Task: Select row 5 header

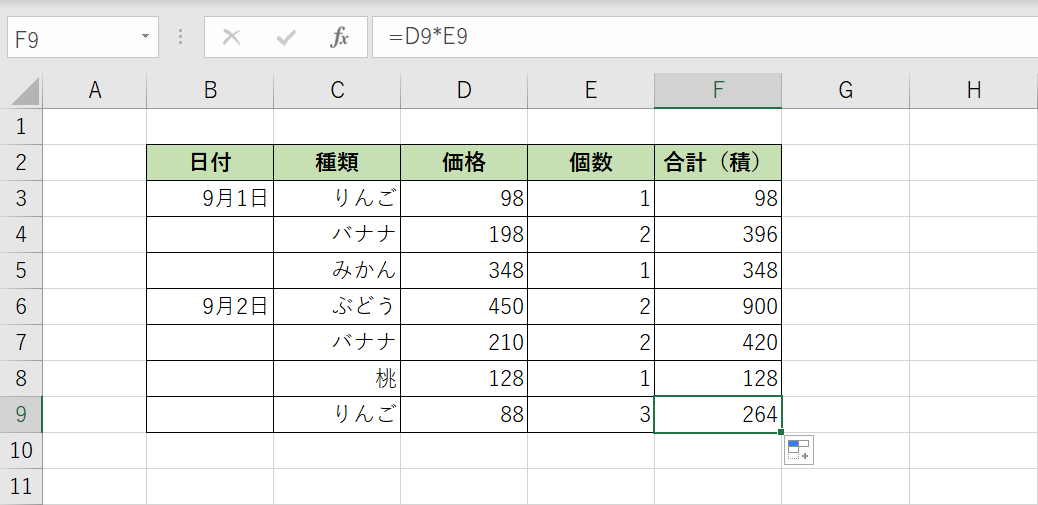Action: (x=21, y=271)
